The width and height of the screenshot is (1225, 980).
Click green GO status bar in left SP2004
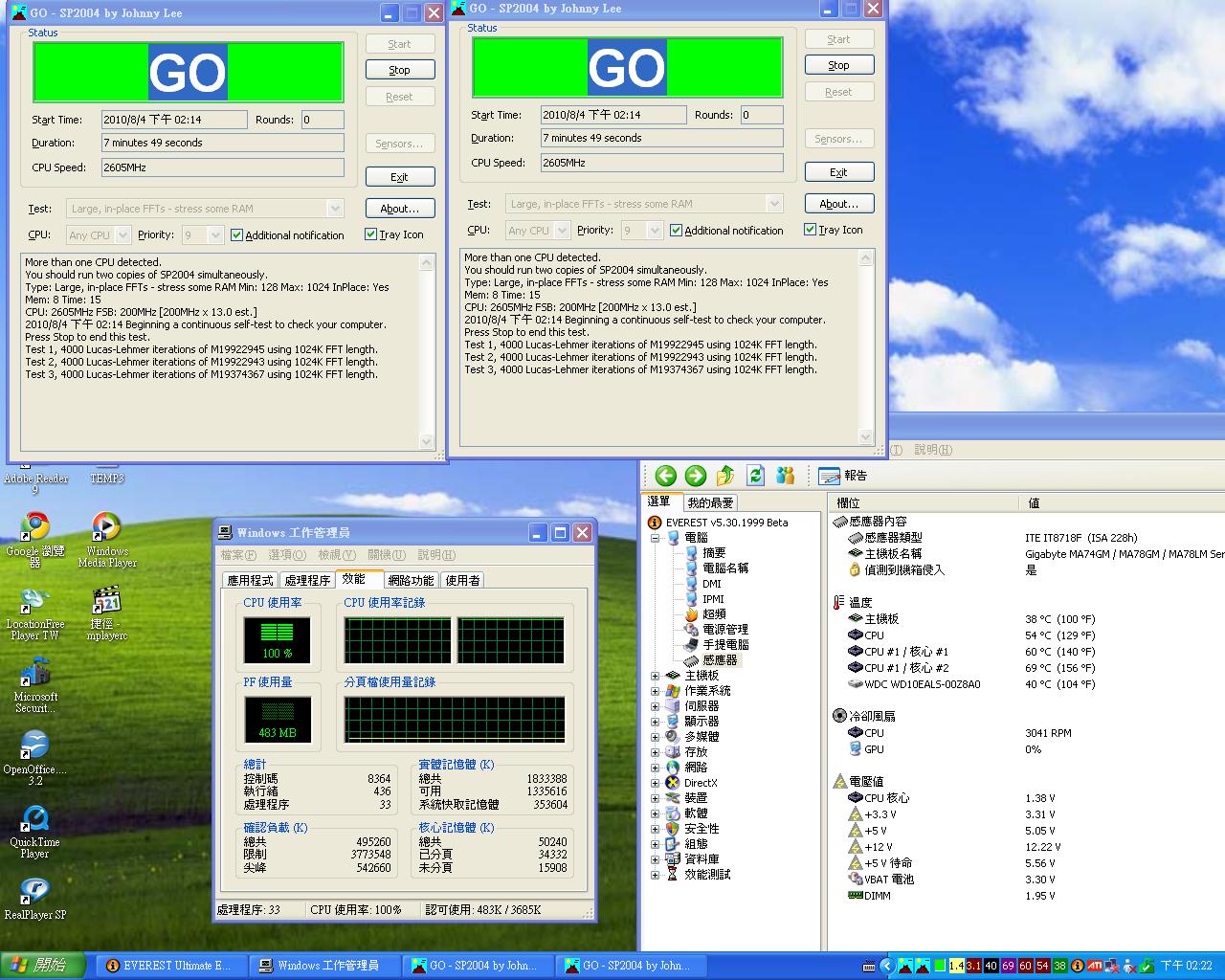click(x=189, y=72)
